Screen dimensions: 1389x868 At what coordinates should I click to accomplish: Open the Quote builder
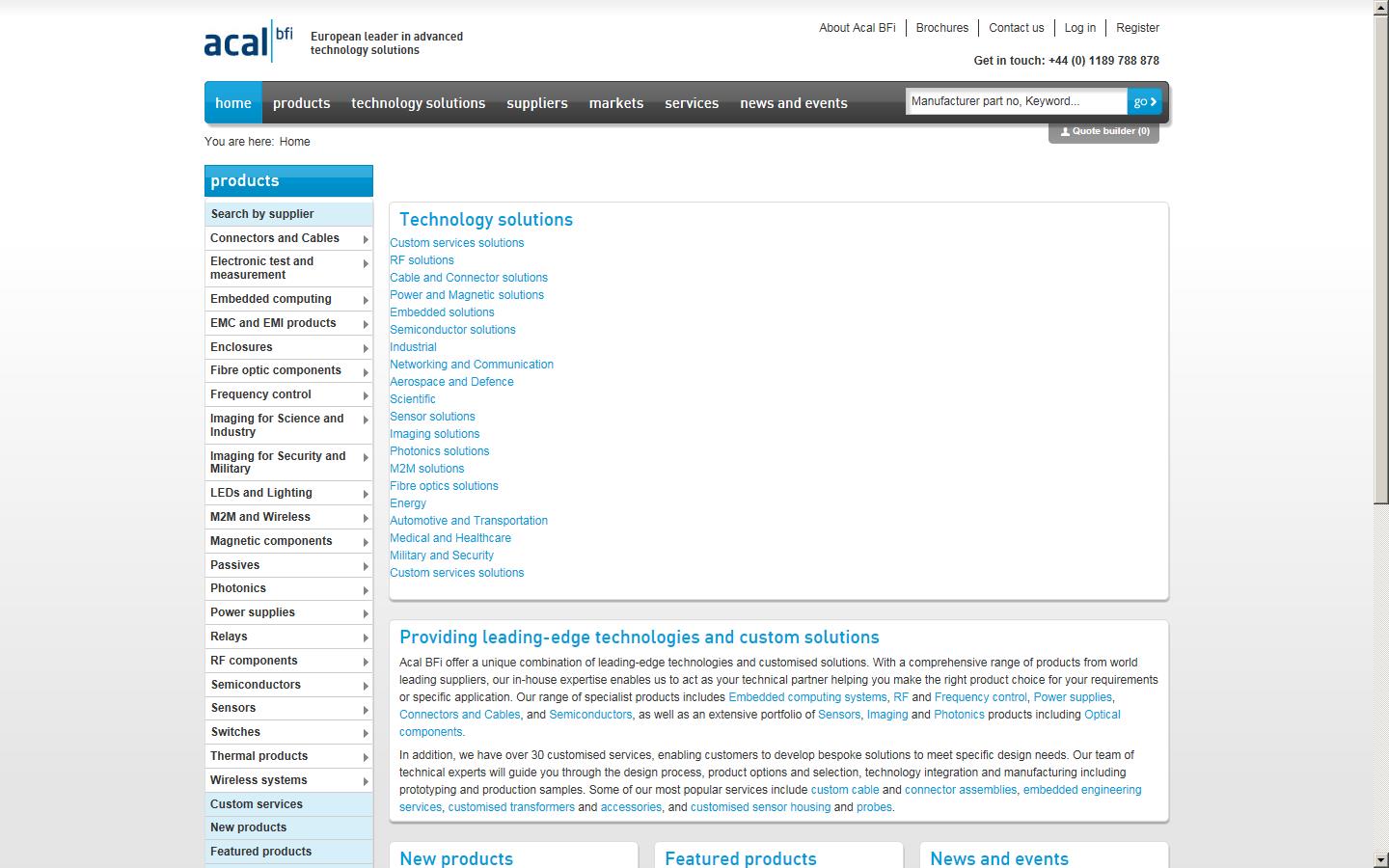point(1103,131)
